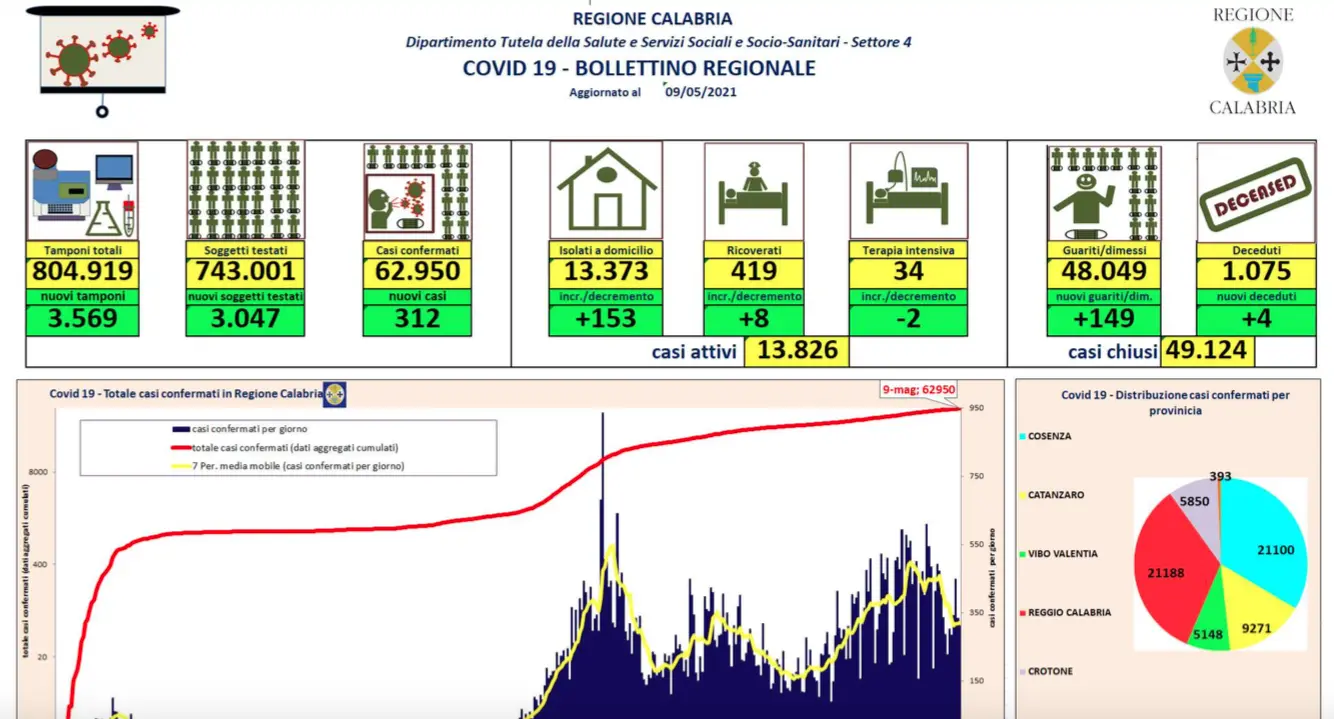Select the hospitalized value 419
Screen dimensions: 1334x719
click(x=755, y=272)
